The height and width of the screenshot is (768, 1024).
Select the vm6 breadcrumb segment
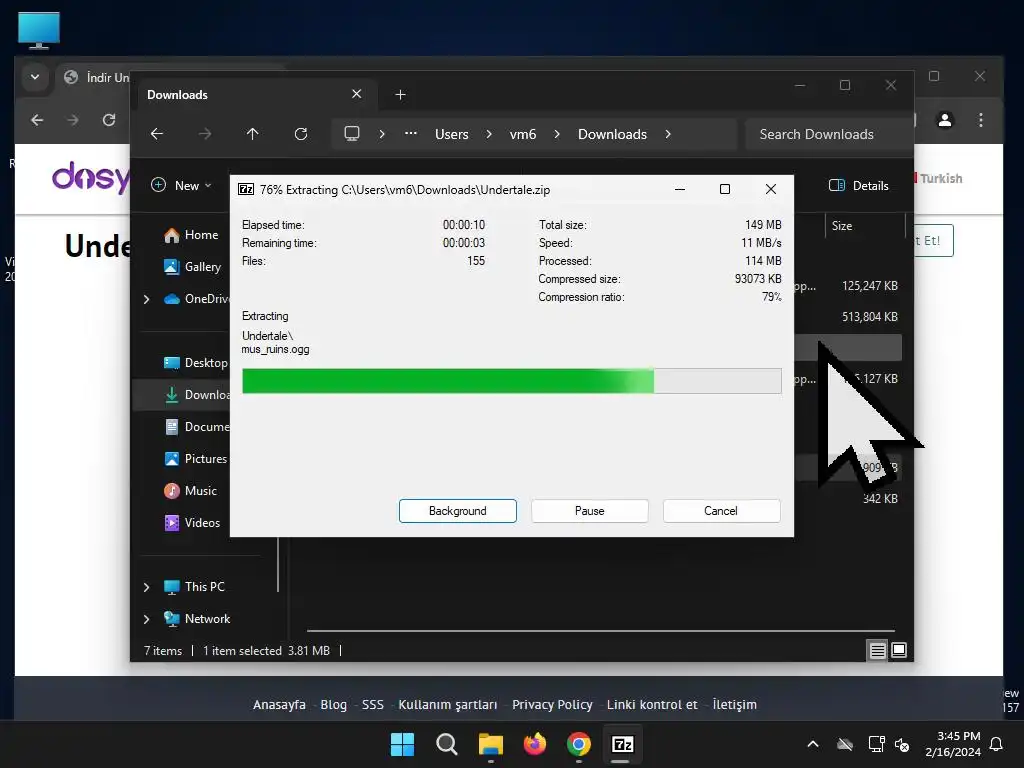(x=522, y=134)
